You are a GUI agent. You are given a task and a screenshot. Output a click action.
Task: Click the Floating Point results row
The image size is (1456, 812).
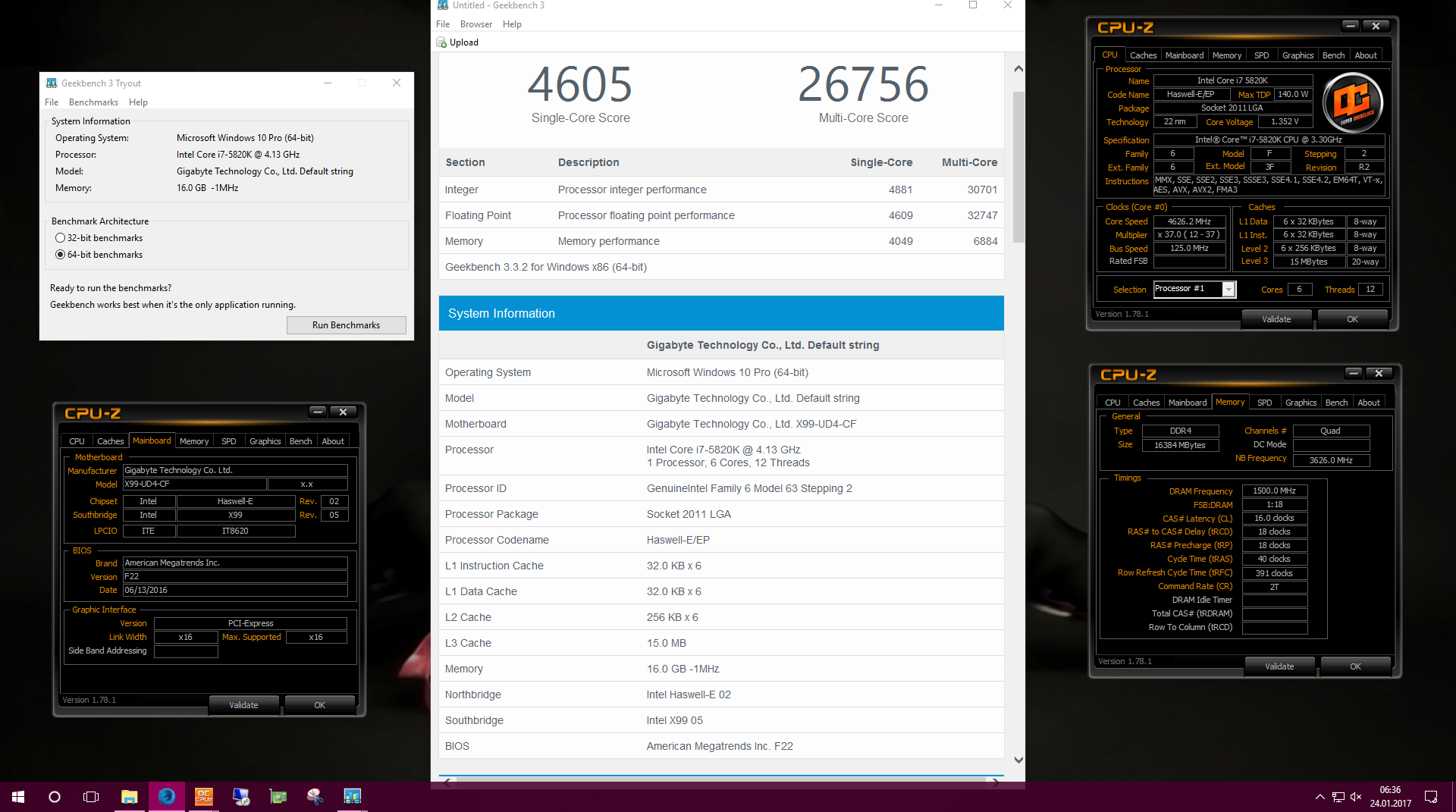[x=721, y=215]
